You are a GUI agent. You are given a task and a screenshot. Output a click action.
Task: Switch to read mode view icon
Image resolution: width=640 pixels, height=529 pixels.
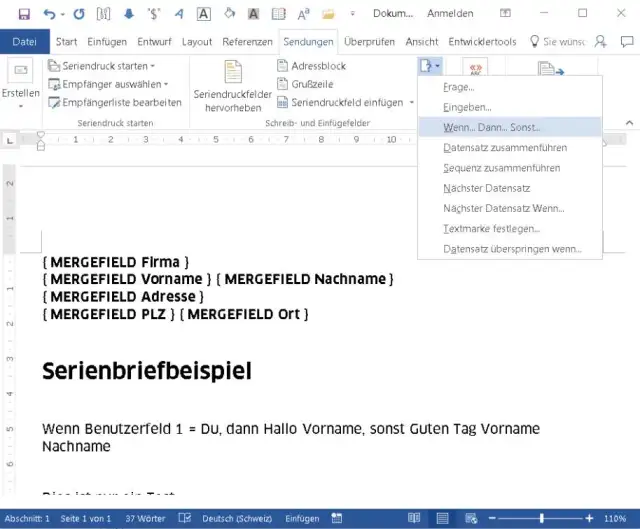[414, 518]
